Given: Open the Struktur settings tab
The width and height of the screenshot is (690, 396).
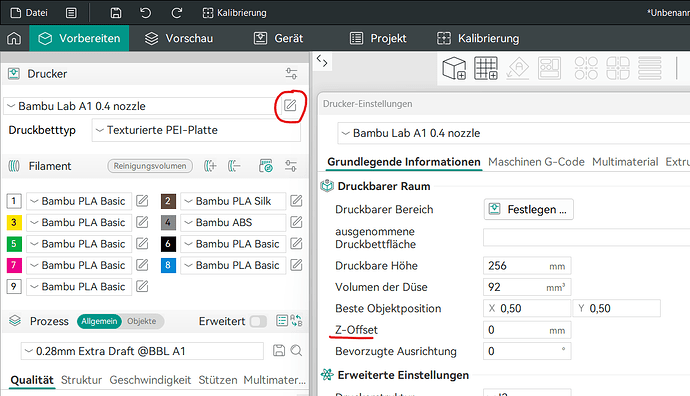Looking at the screenshot, I should click(x=81, y=380).
